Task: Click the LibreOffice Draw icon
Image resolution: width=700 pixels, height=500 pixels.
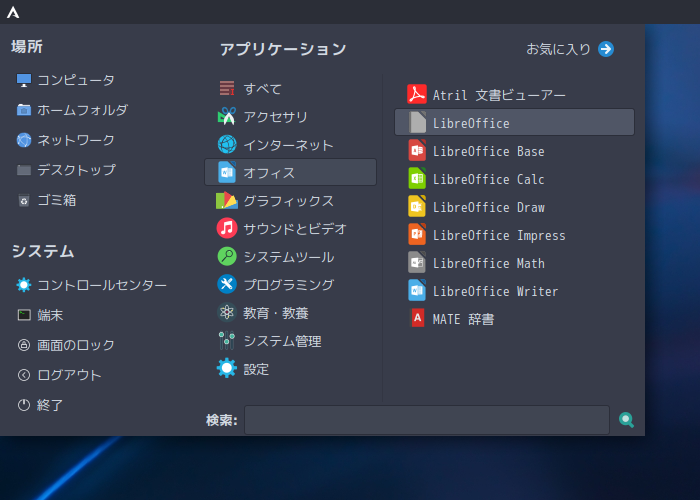Action: 417,207
